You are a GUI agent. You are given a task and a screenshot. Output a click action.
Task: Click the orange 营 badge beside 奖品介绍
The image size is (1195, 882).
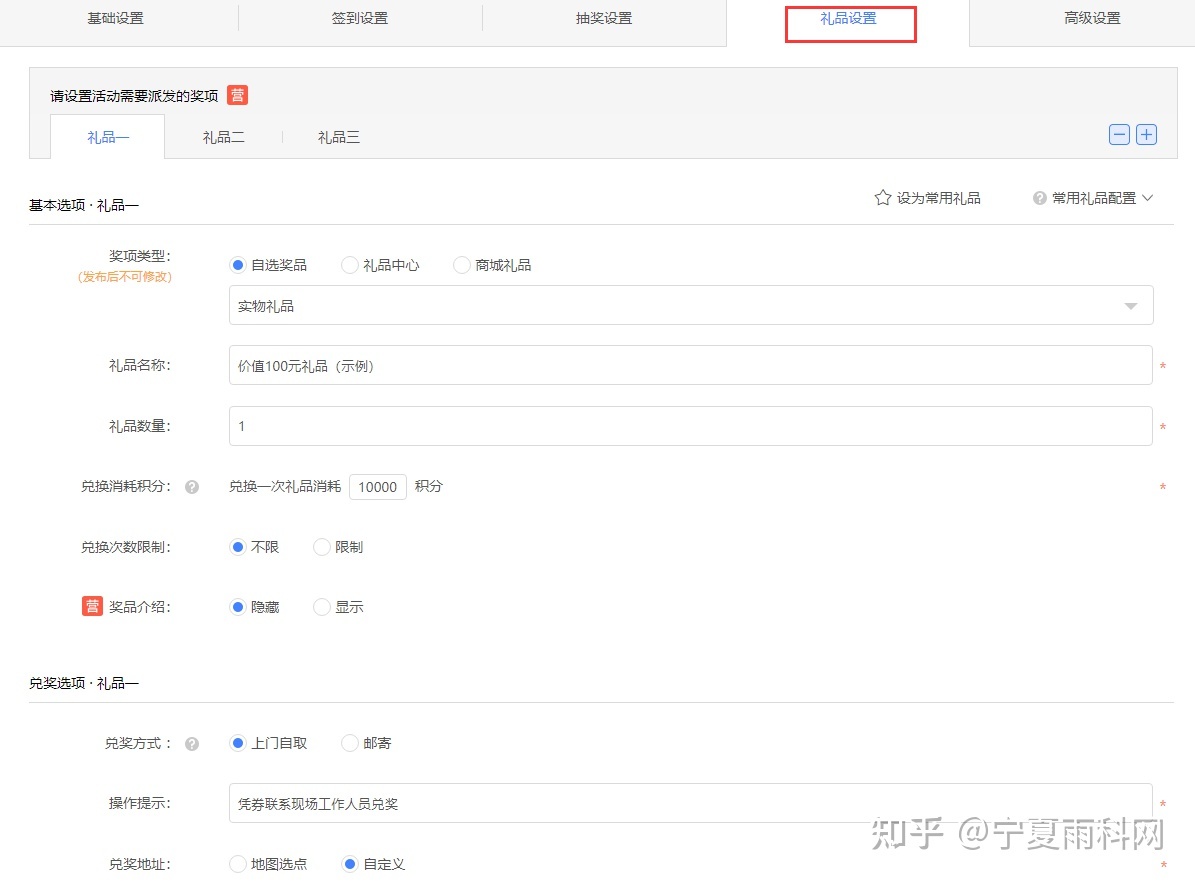[x=92, y=606]
